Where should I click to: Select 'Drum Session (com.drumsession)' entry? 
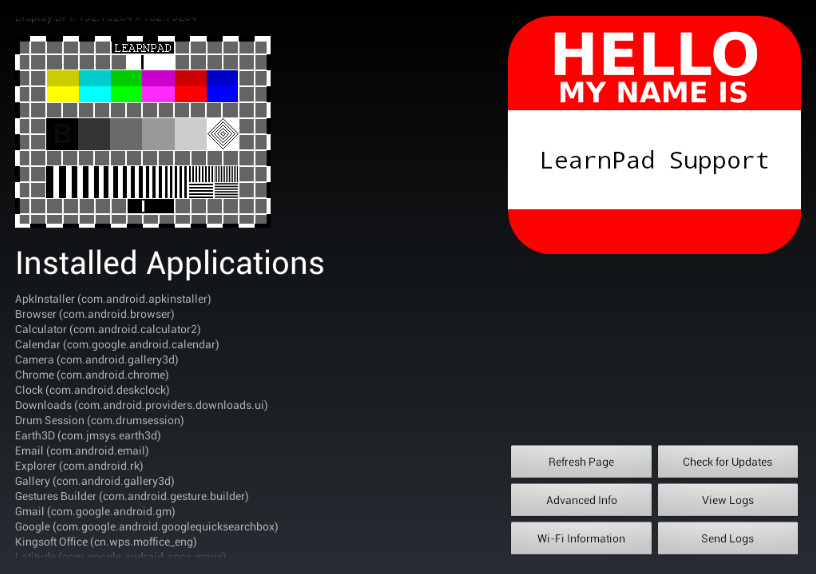99,420
